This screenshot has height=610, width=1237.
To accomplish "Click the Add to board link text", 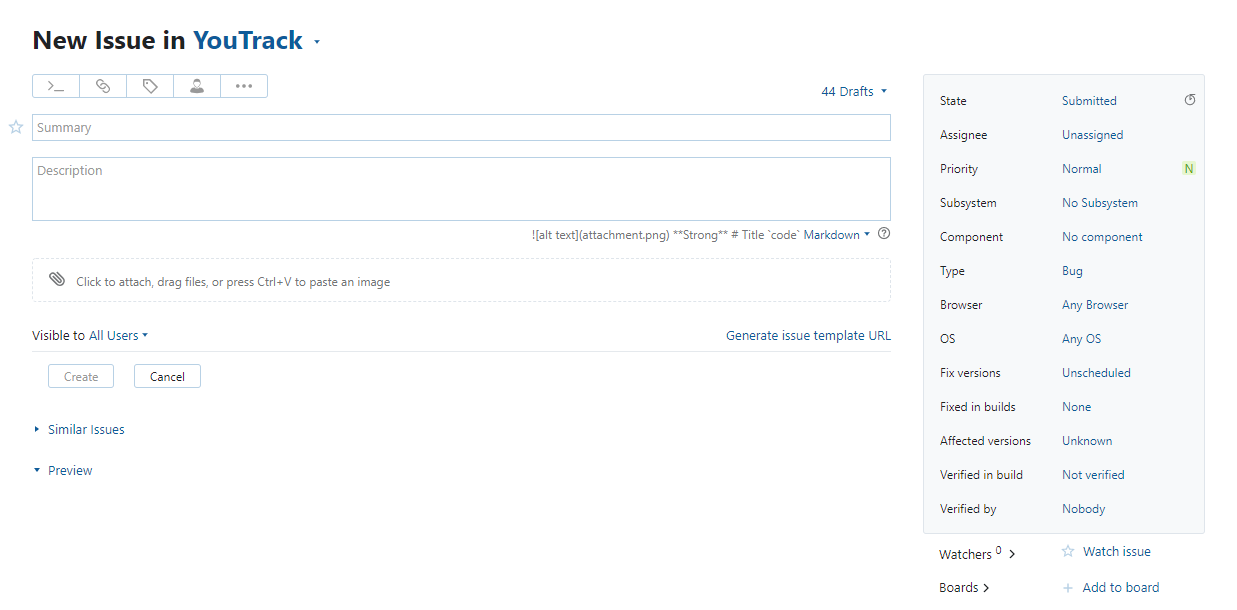I will pyautogui.click(x=1121, y=588).
